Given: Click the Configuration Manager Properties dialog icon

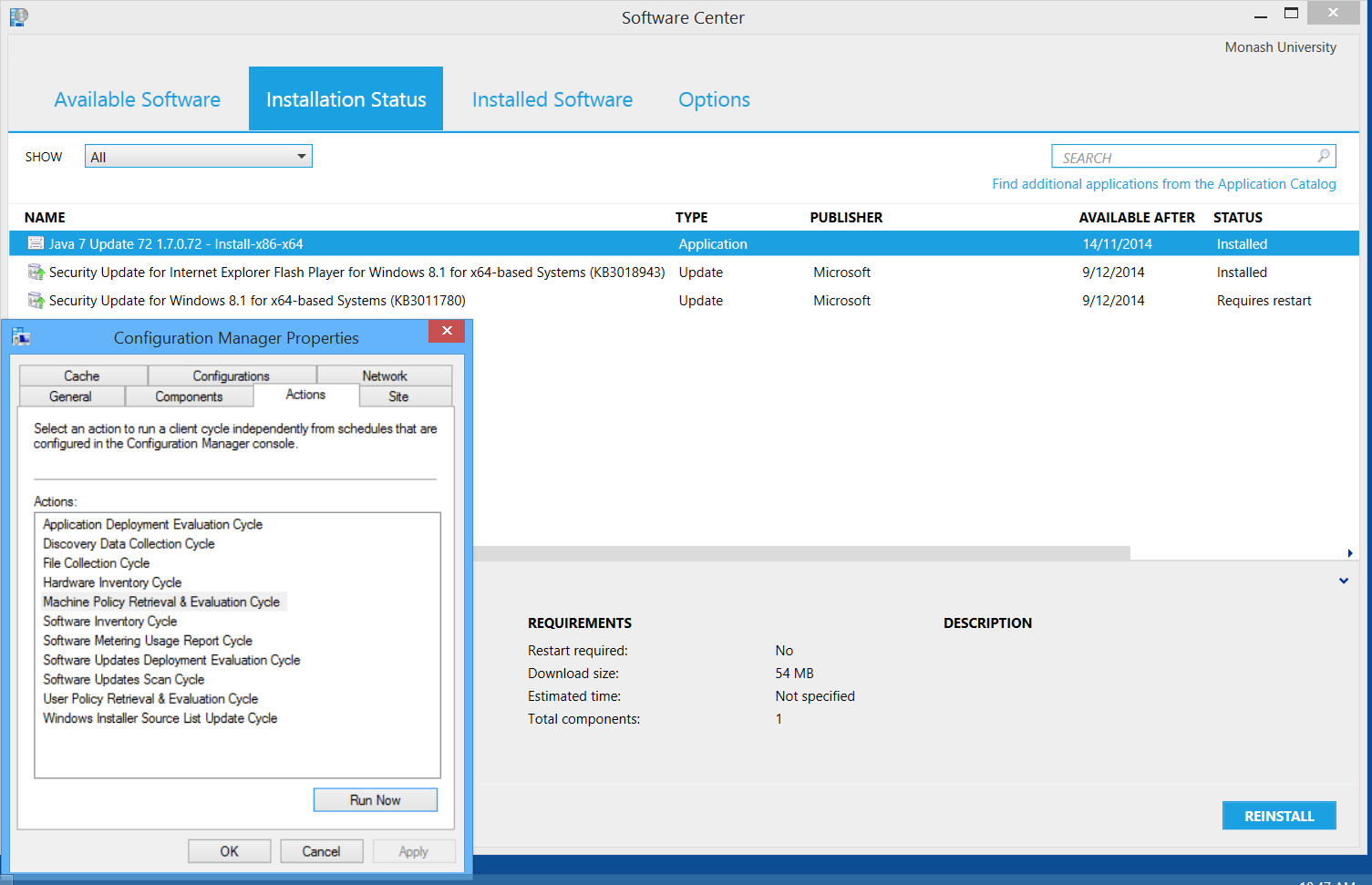Looking at the screenshot, I should pyautogui.click(x=21, y=337).
